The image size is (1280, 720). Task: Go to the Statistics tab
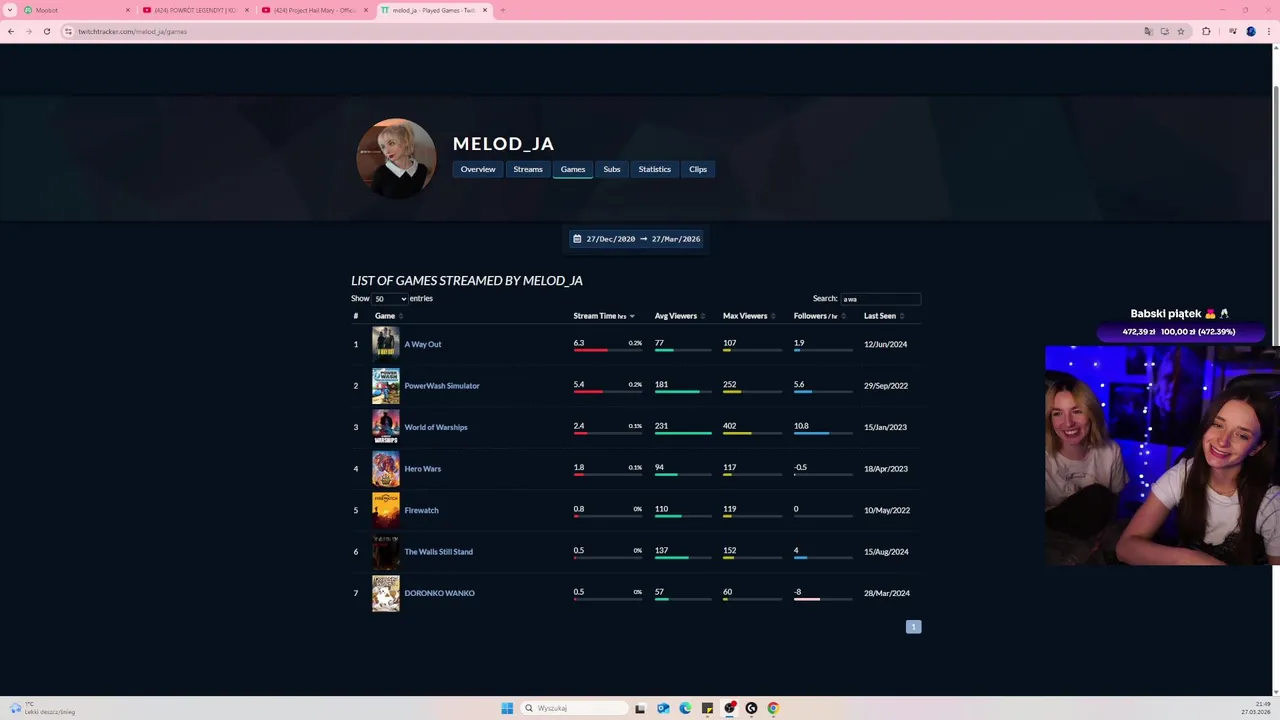pyautogui.click(x=655, y=169)
